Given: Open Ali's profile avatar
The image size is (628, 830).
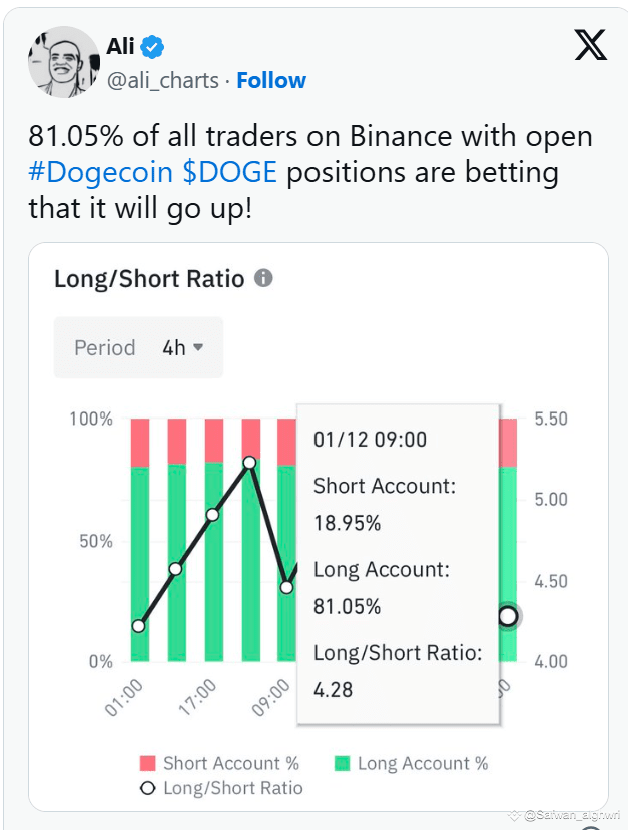Looking at the screenshot, I should pyautogui.click(x=64, y=62).
